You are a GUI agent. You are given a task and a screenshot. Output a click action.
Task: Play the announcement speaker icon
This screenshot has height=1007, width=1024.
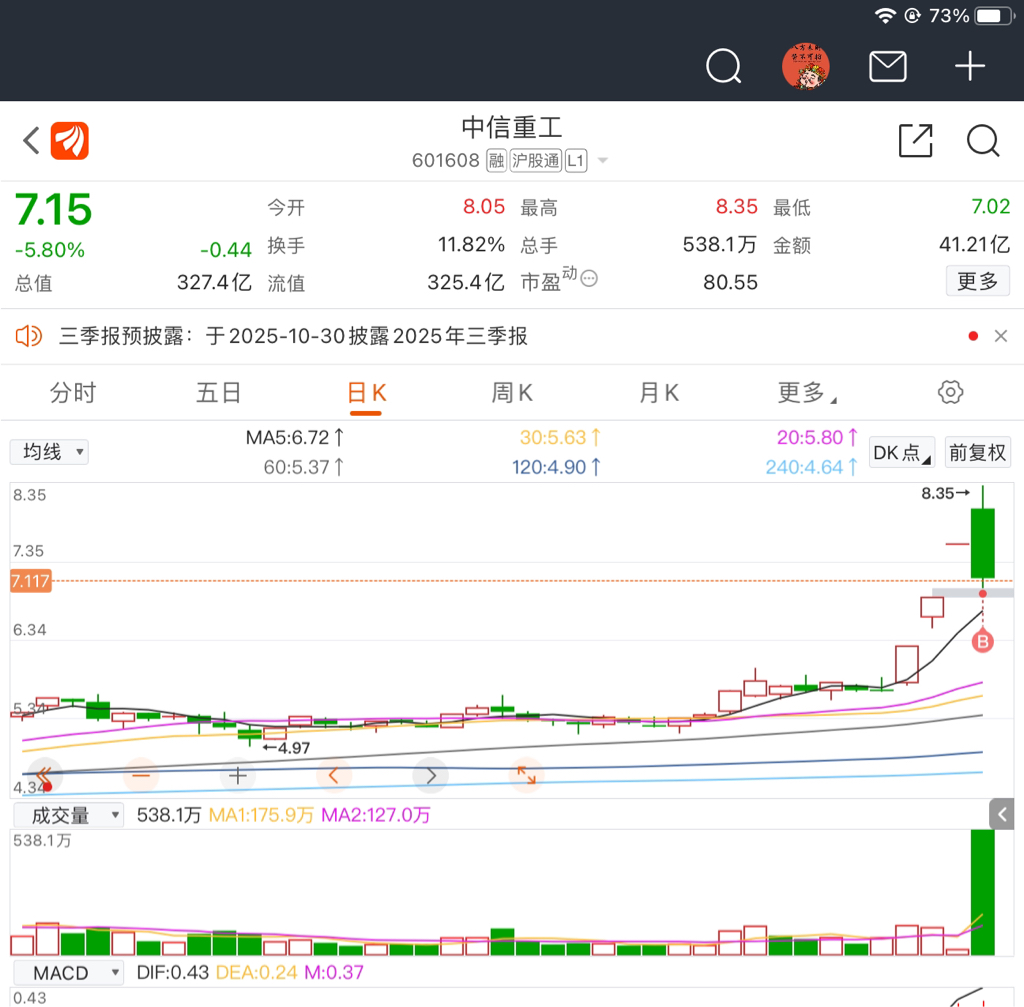click(29, 336)
